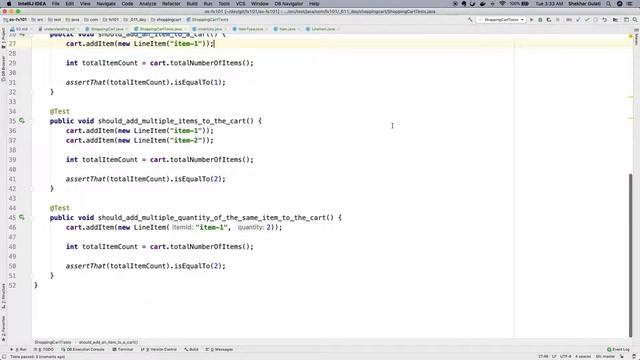
Task: Click the revert changes arrow icon
Action: (604, 20)
